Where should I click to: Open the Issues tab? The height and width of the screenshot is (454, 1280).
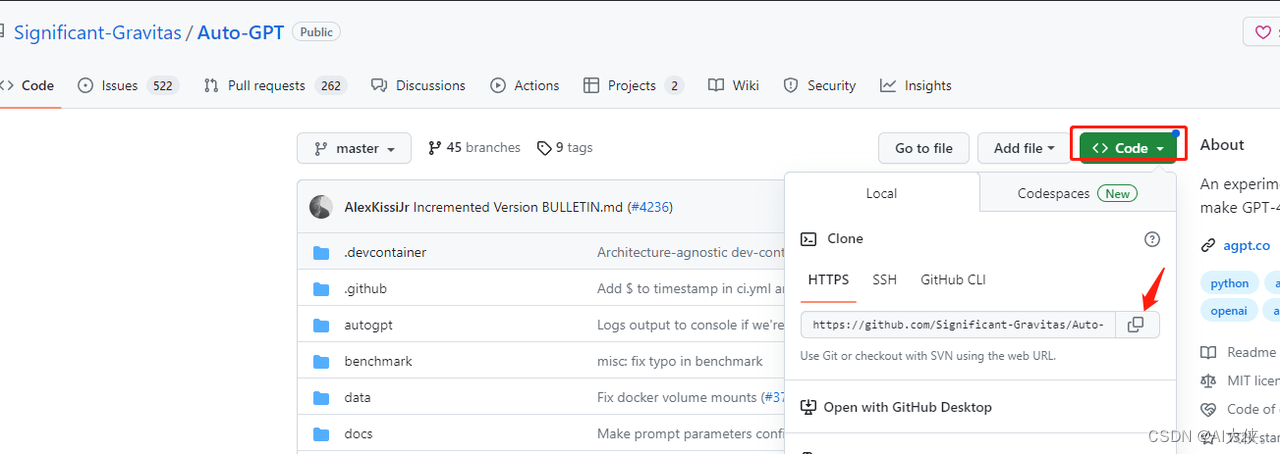click(x=128, y=85)
